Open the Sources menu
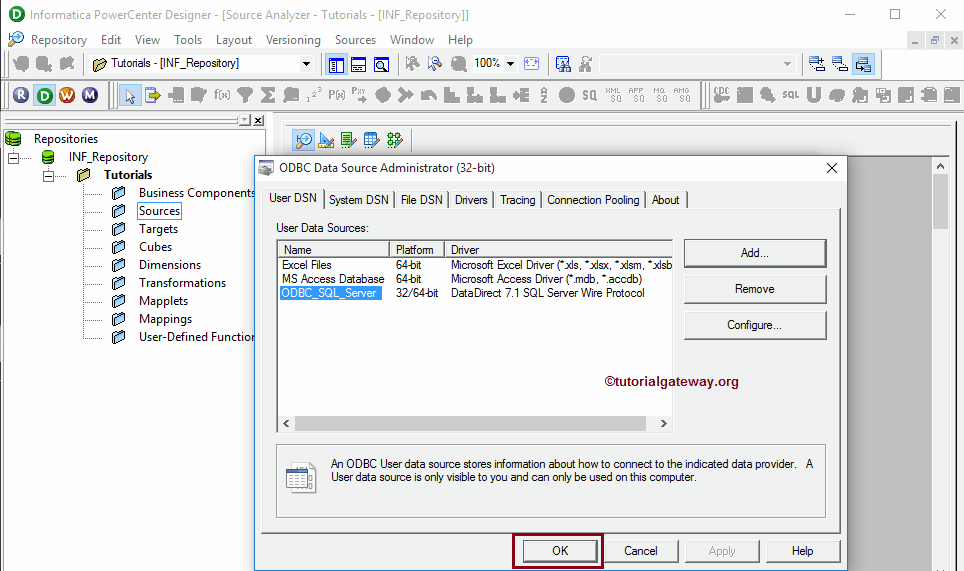This screenshot has width=964, height=571. [355, 40]
